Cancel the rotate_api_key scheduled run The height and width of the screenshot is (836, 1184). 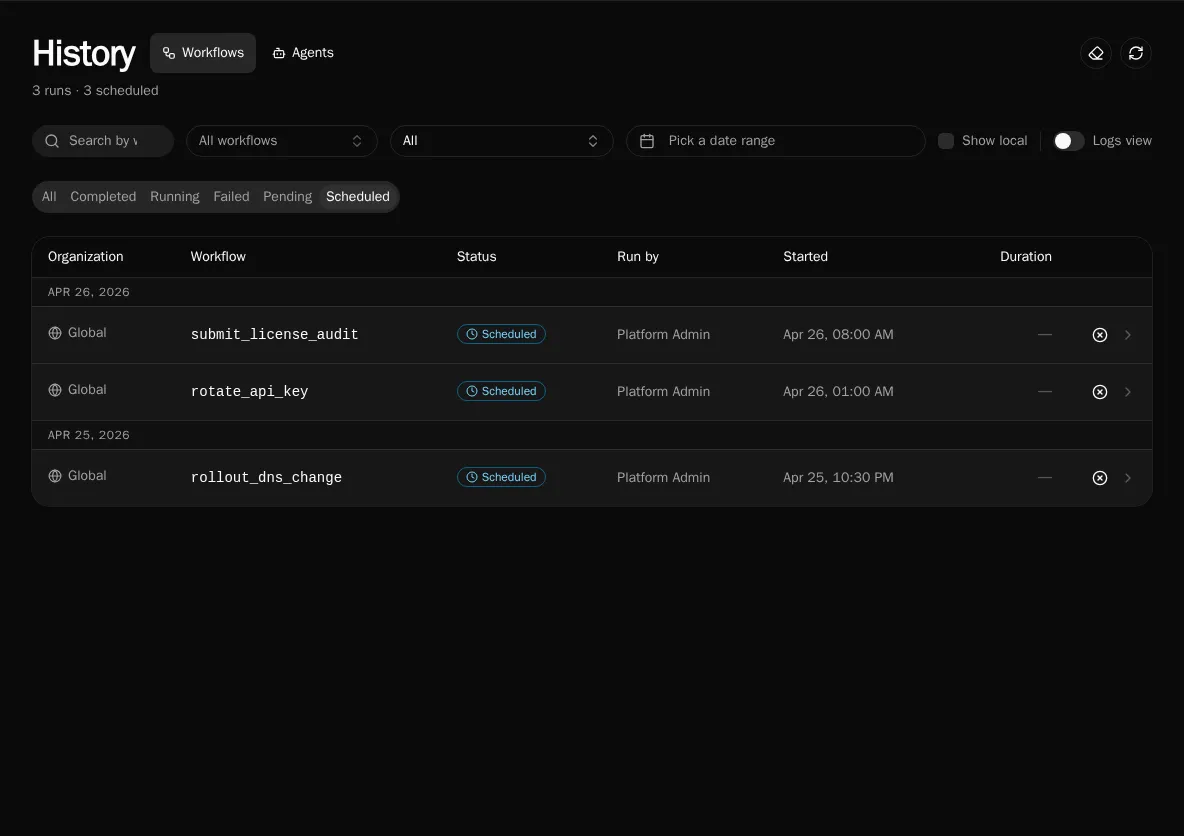click(x=1099, y=392)
